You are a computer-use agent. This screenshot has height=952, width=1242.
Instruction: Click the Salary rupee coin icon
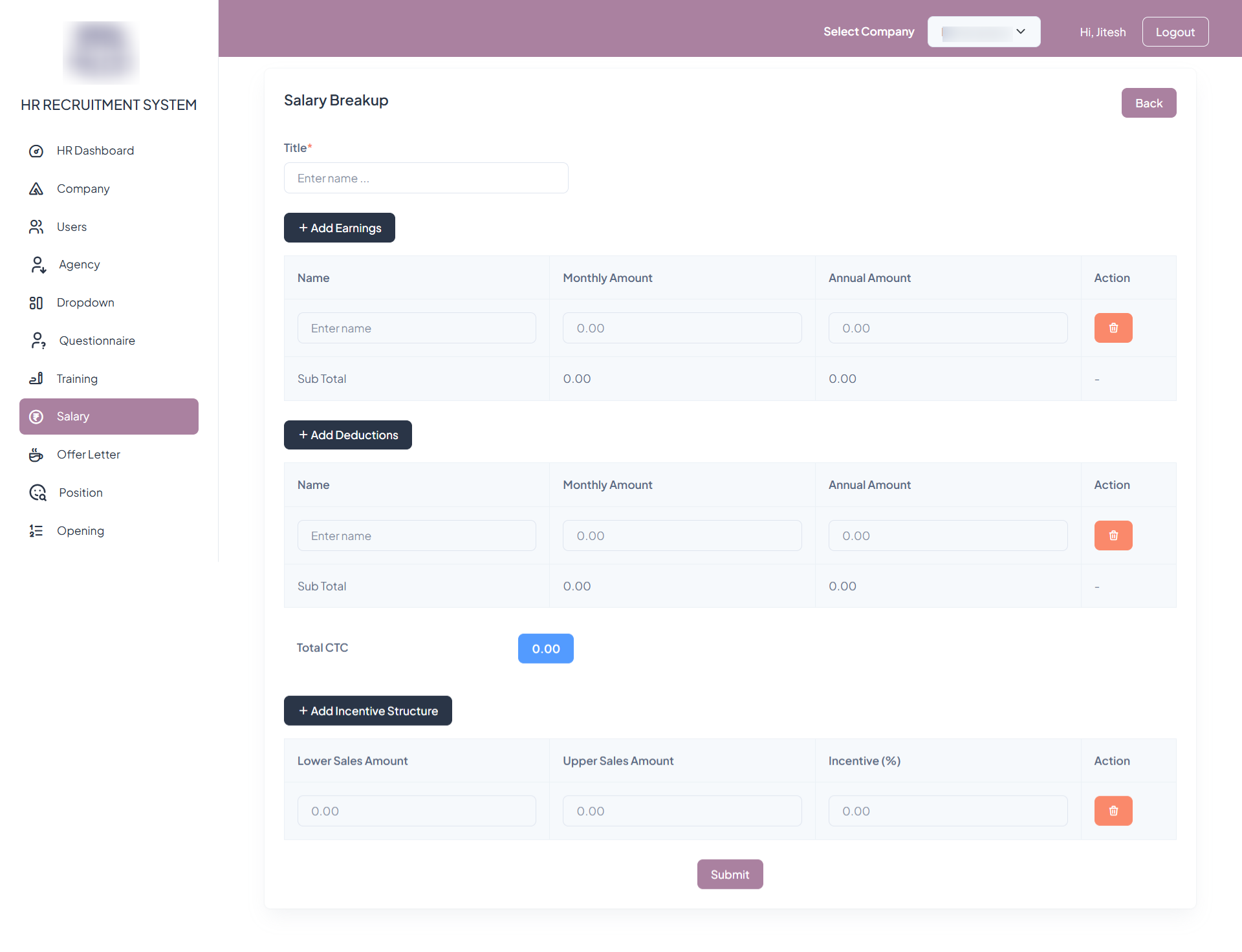click(36, 416)
